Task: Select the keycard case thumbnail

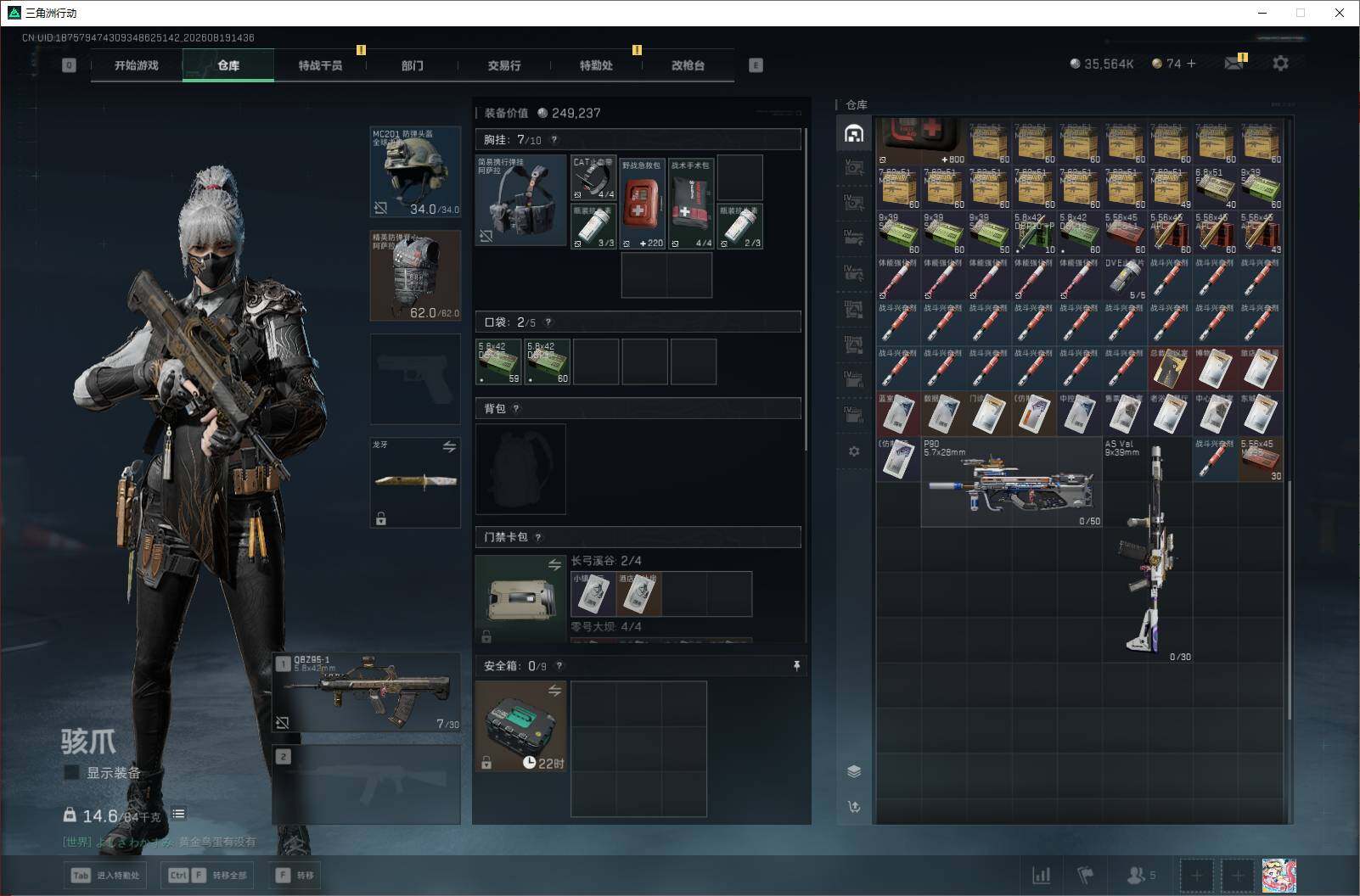Action: 520,600
